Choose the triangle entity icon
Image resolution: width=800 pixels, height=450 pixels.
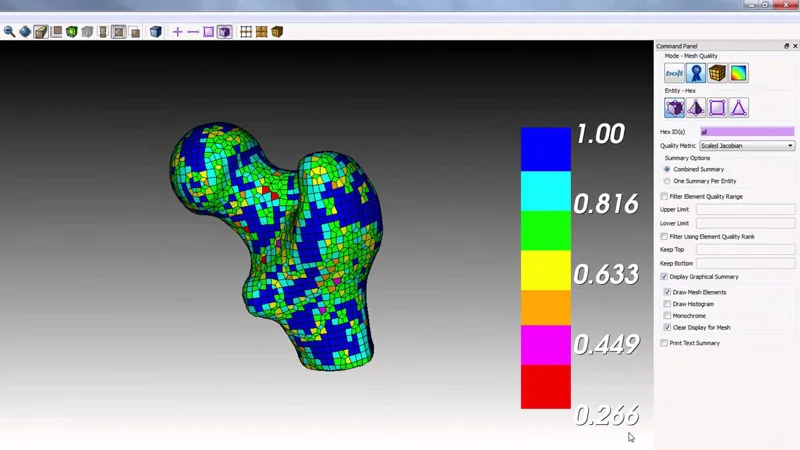(738, 108)
